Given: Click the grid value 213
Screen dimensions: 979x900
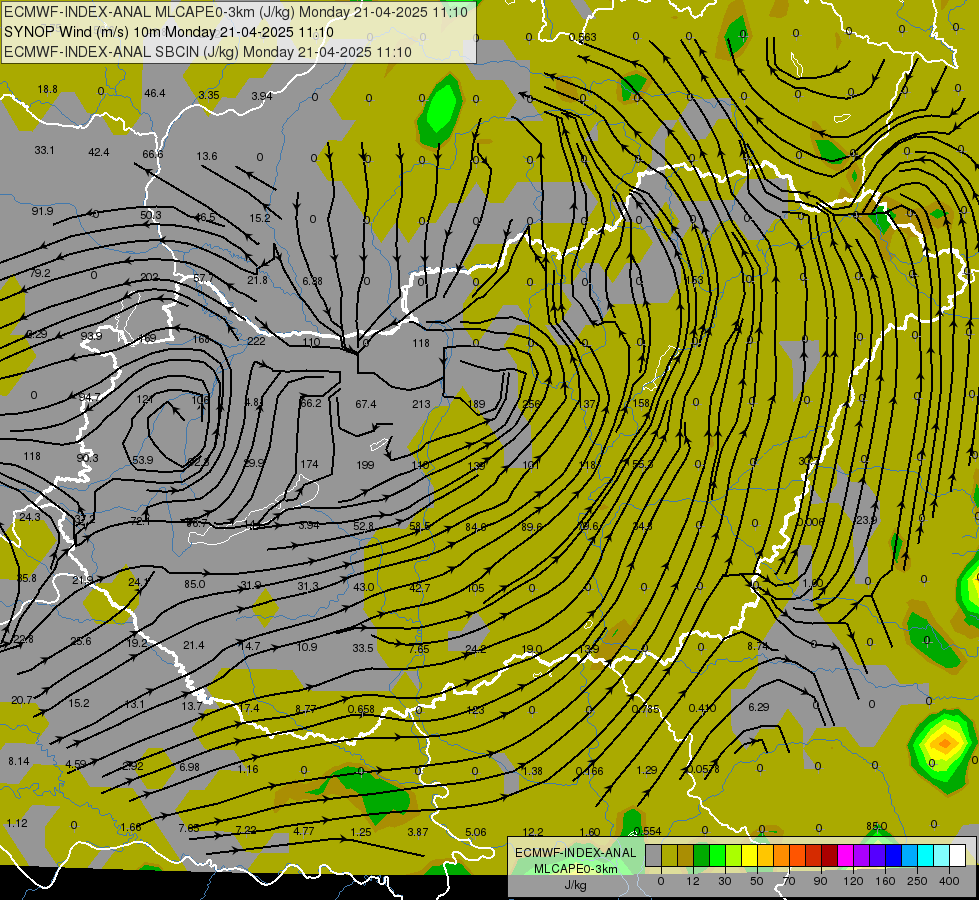Looking at the screenshot, I should pyautogui.click(x=421, y=404).
